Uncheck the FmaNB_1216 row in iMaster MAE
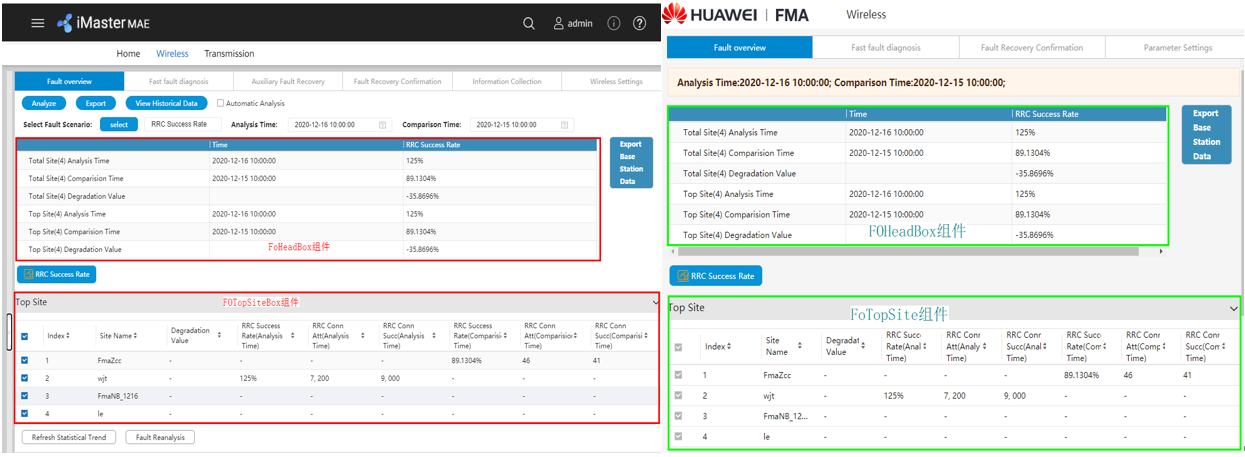 pos(25,396)
